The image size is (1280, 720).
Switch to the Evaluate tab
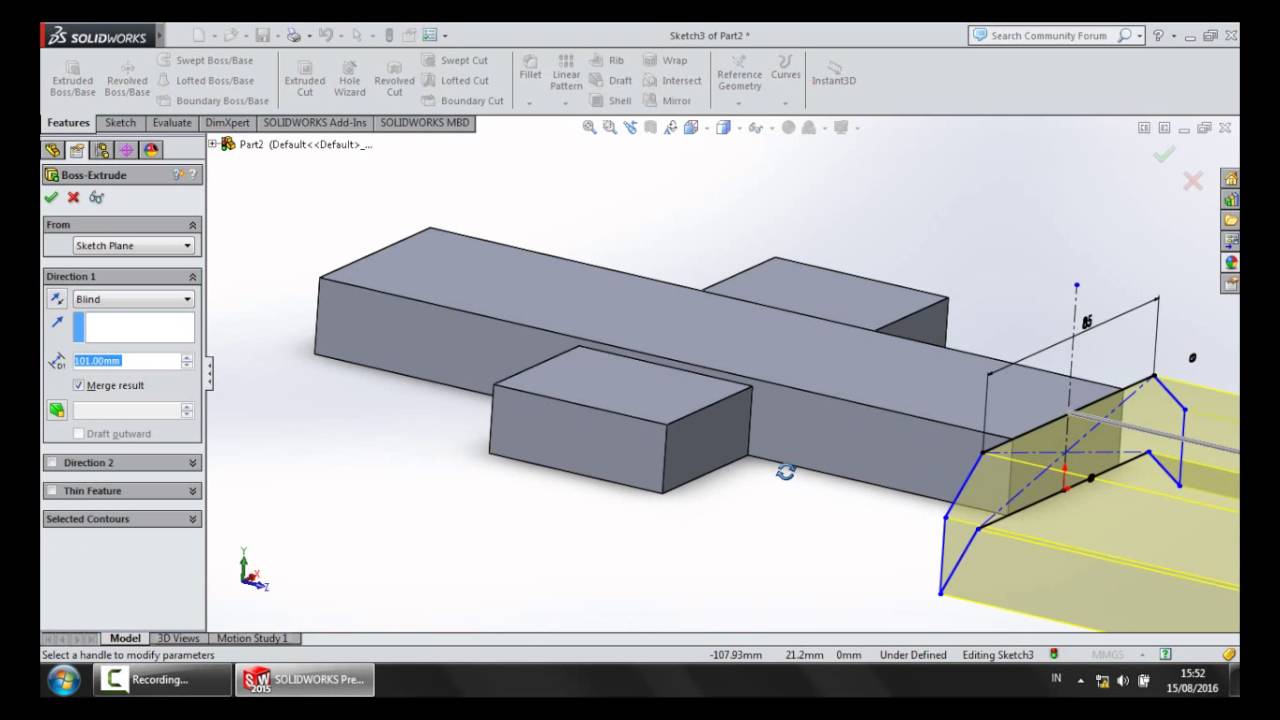172,123
